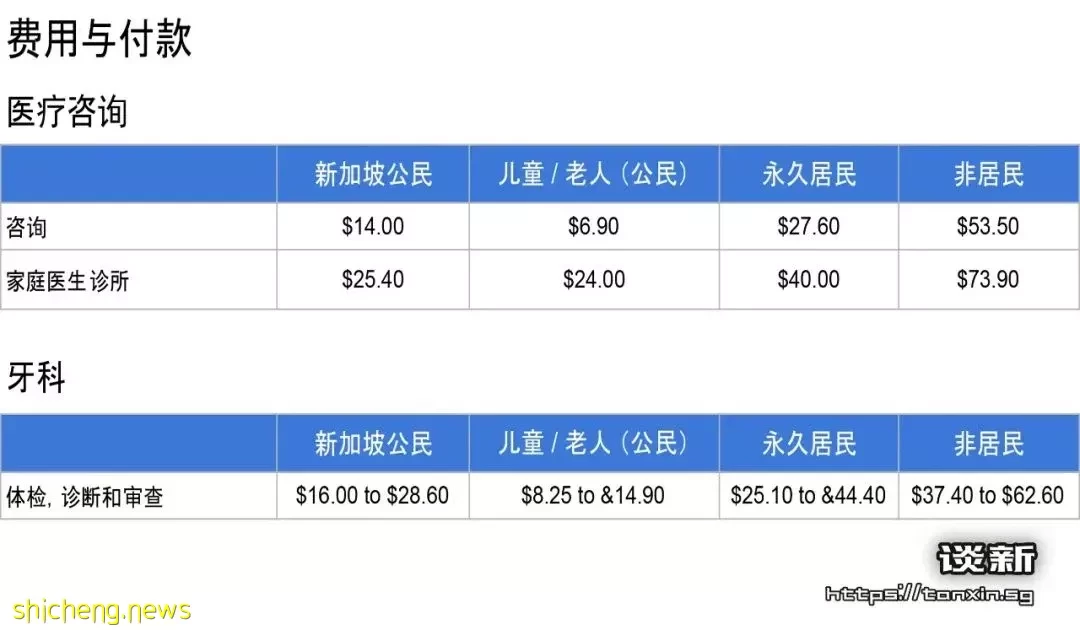Click the $6.90 child/senior price cell
This screenshot has height=630, width=1080.
594,227
